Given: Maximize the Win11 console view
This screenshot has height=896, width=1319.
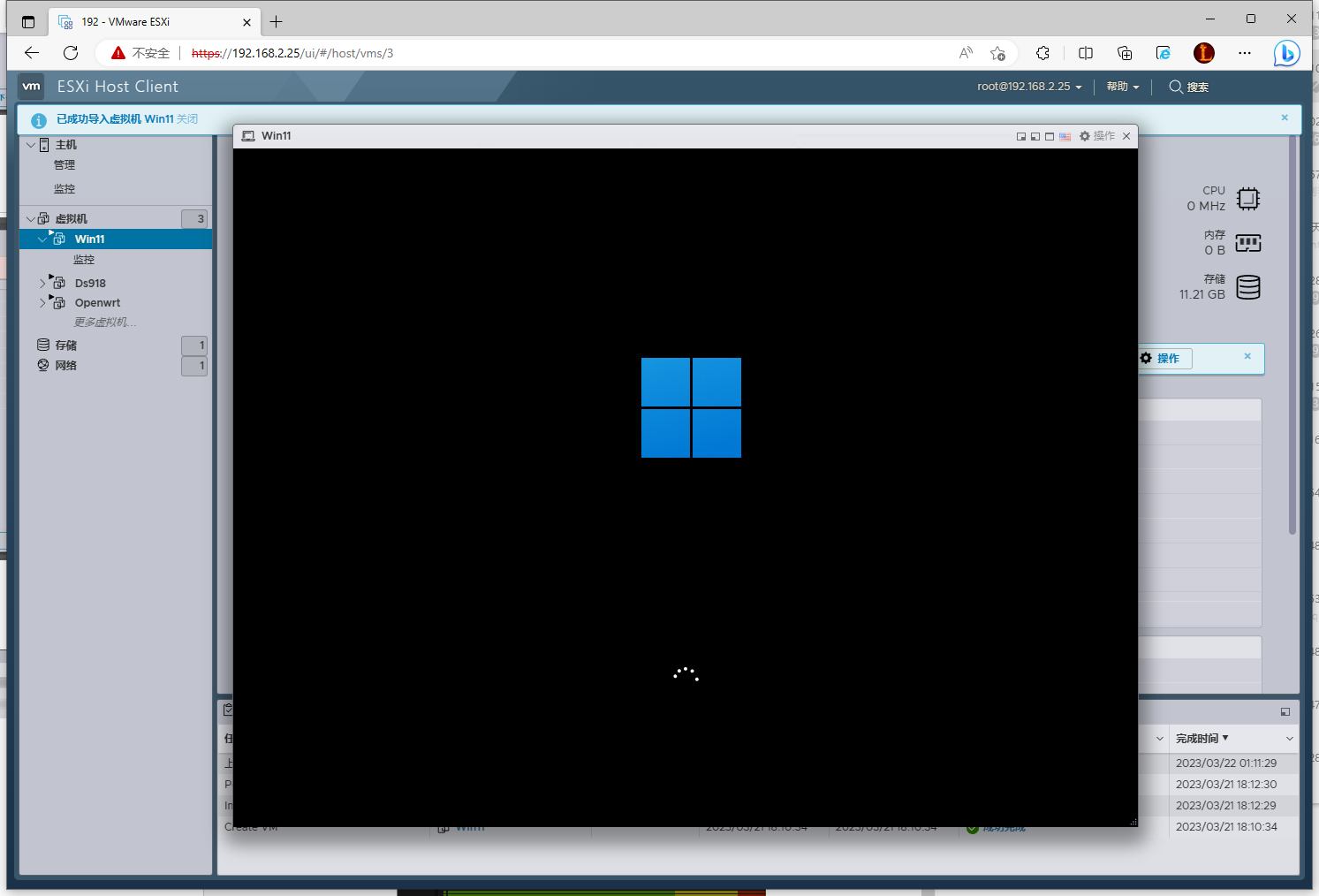Looking at the screenshot, I should tap(1050, 136).
